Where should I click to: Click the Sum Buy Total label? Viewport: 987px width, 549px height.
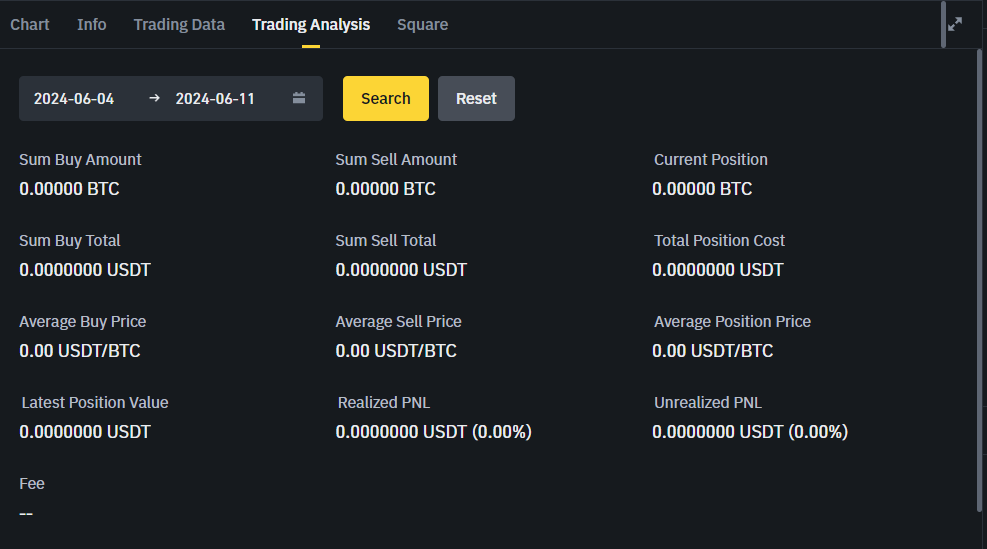[70, 241]
